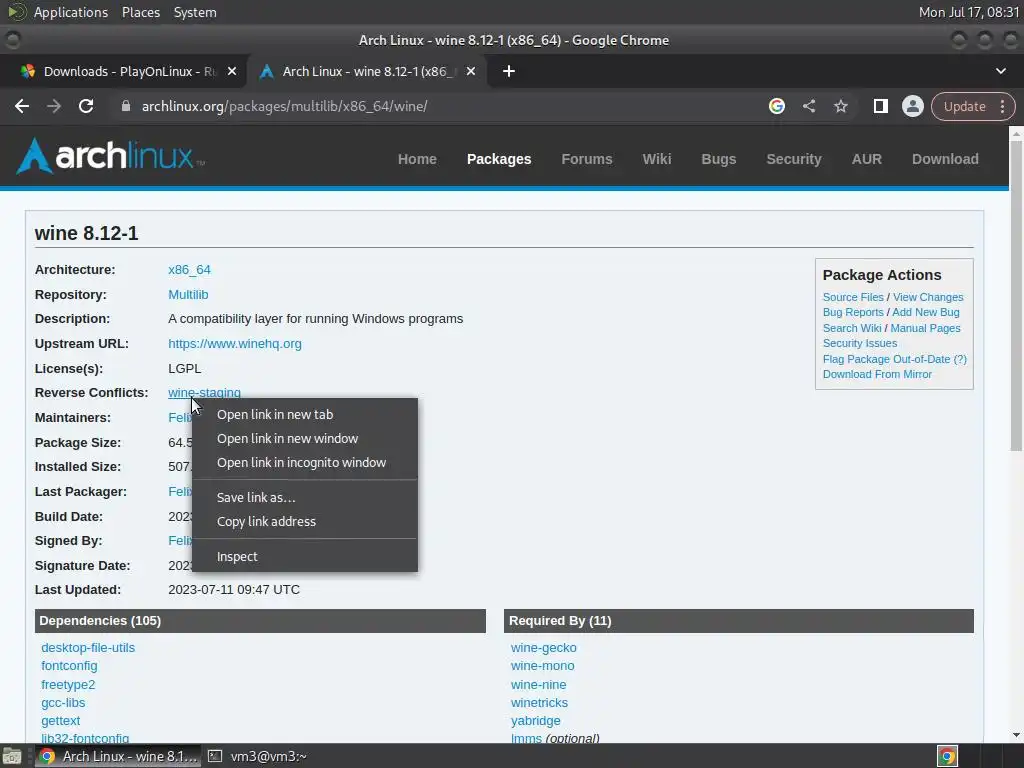Open the Wiki navigation link

[x=656, y=159]
